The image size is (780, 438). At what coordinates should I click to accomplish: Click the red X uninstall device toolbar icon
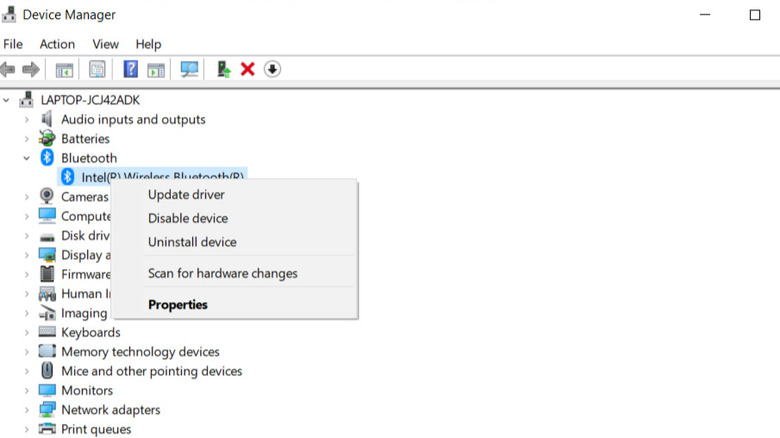point(247,69)
